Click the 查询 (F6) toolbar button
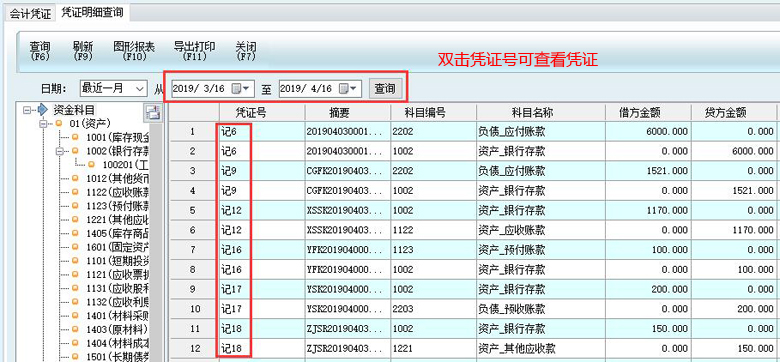The image size is (780, 362). [39, 51]
